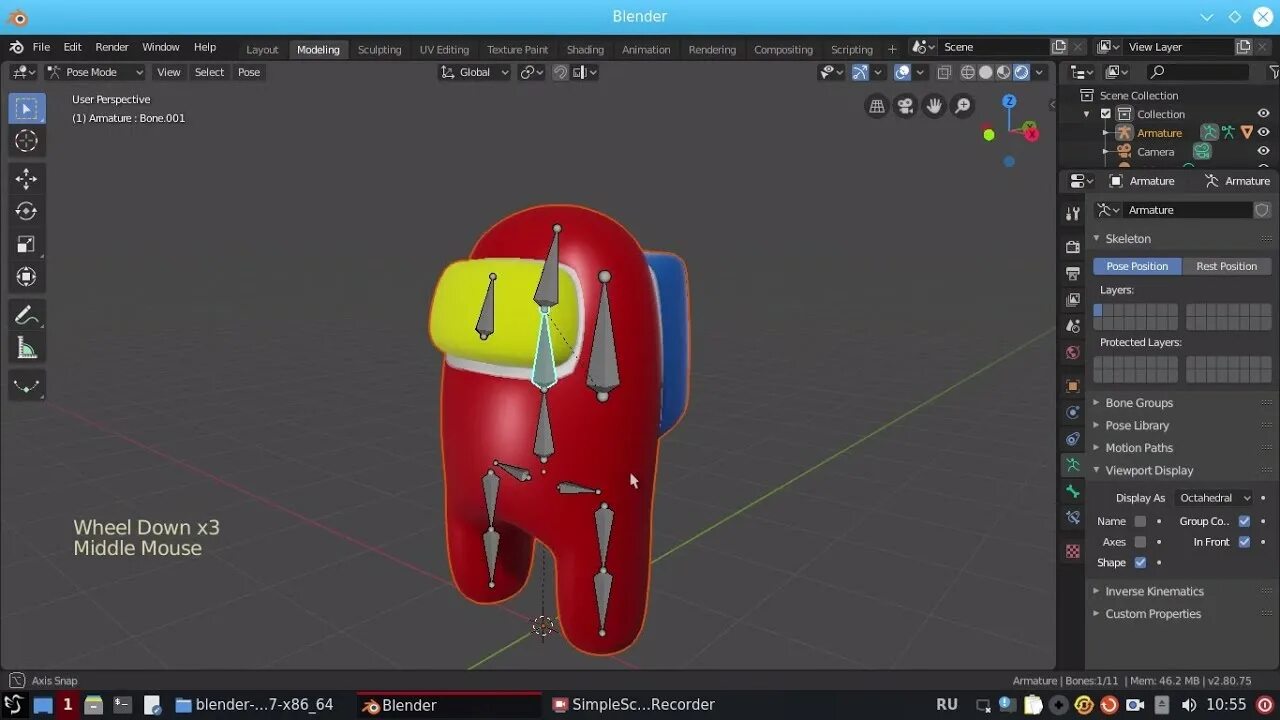Screen dimensions: 1280x720
Task: Switch to the UV Editing workspace tab
Action: (x=444, y=49)
